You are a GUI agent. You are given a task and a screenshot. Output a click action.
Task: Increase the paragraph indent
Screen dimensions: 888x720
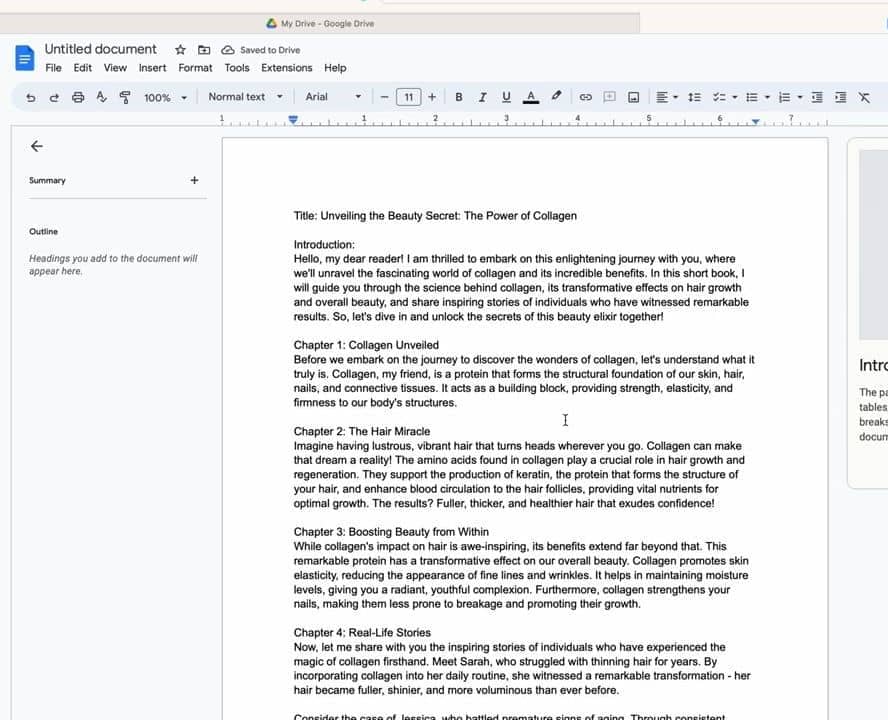840,97
